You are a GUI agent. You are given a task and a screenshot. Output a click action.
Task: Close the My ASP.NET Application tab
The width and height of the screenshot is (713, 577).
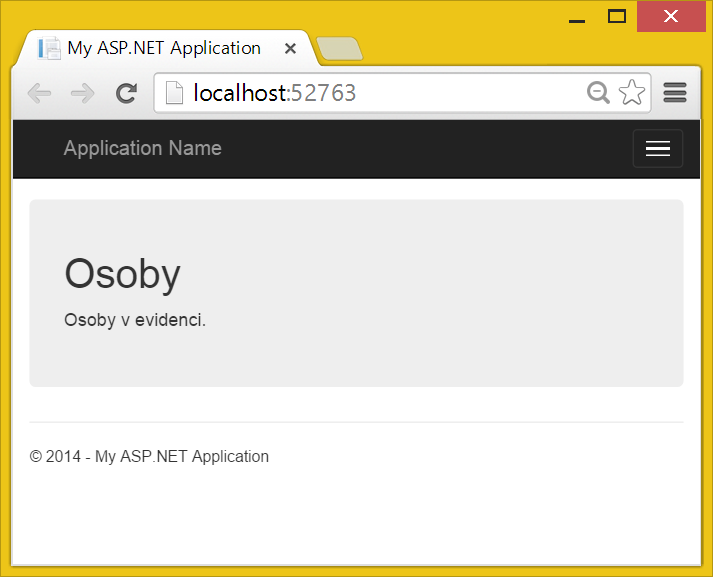click(290, 48)
